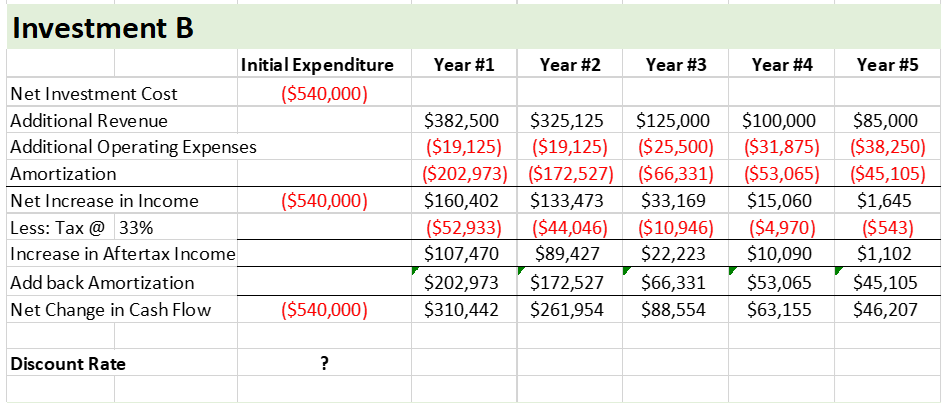Click the 33% tax rate cell

[x=137, y=227]
